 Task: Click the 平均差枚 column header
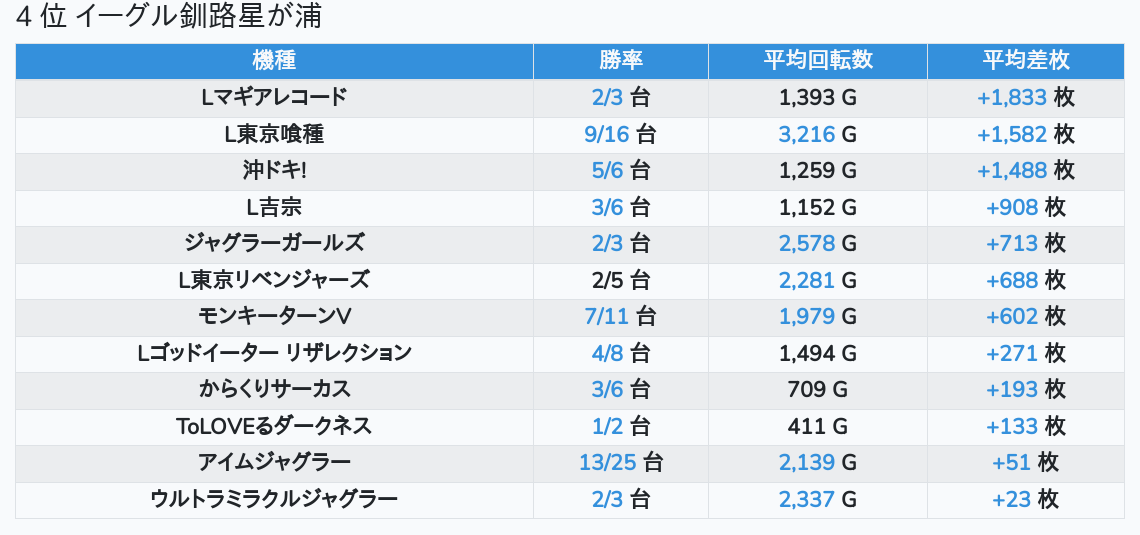[1025, 61]
